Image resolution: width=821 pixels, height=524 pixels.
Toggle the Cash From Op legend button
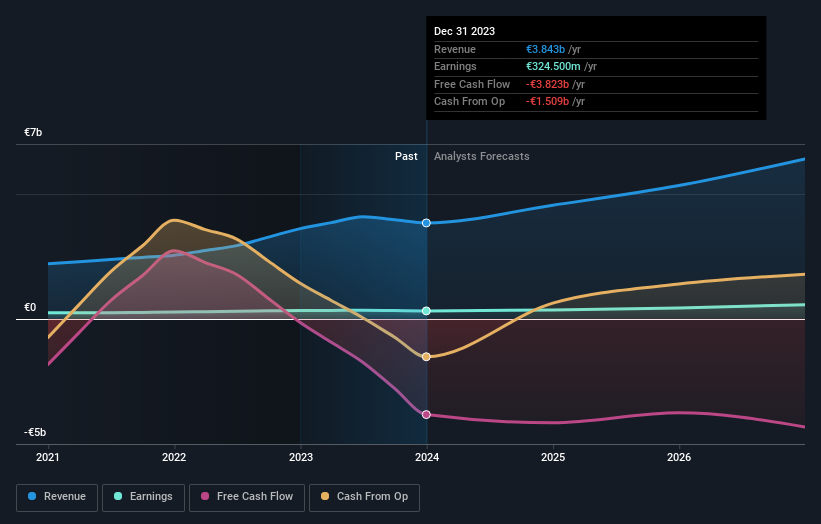coord(364,497)
